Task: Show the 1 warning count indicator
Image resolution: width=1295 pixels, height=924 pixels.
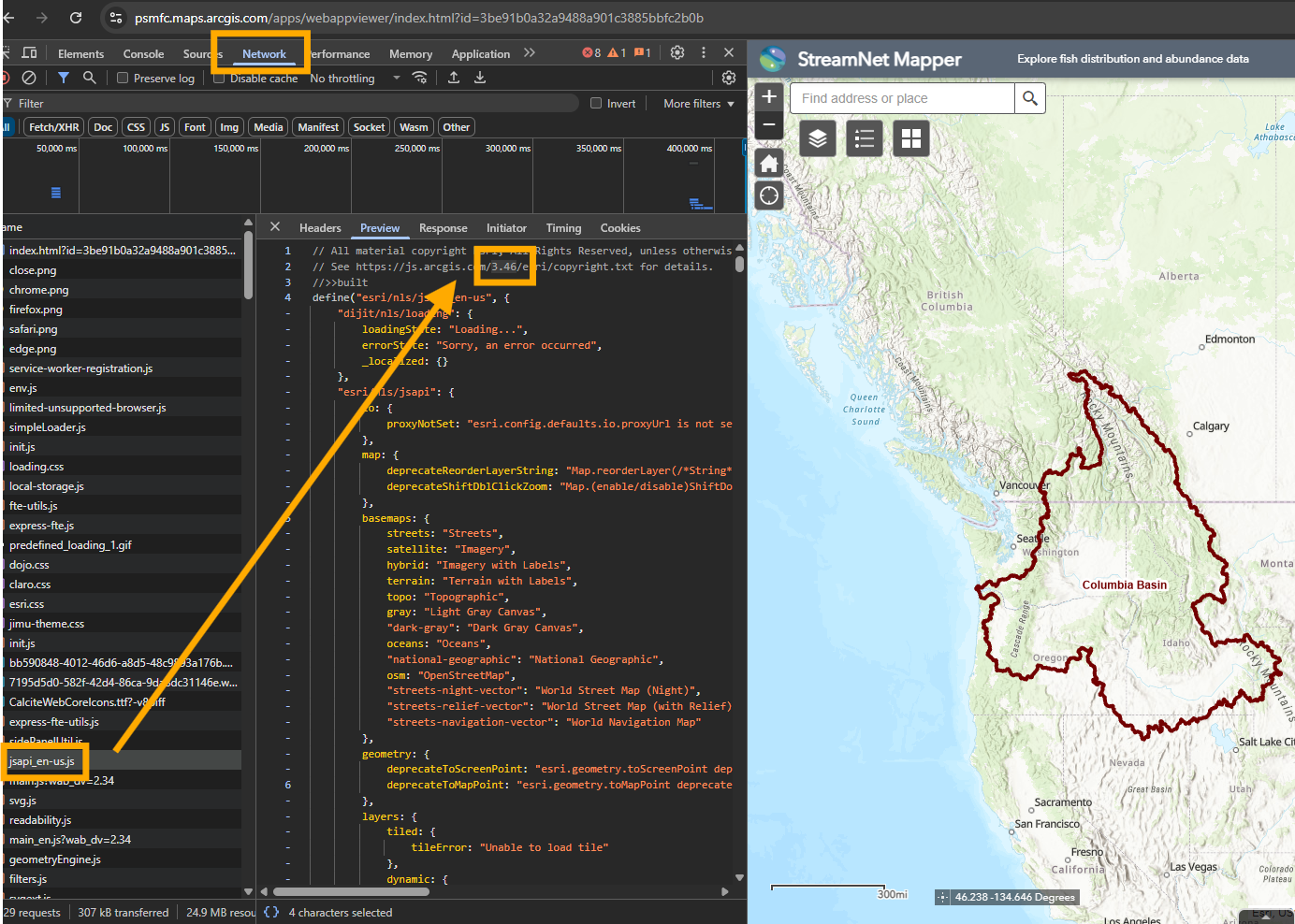Action: [618, 53]
